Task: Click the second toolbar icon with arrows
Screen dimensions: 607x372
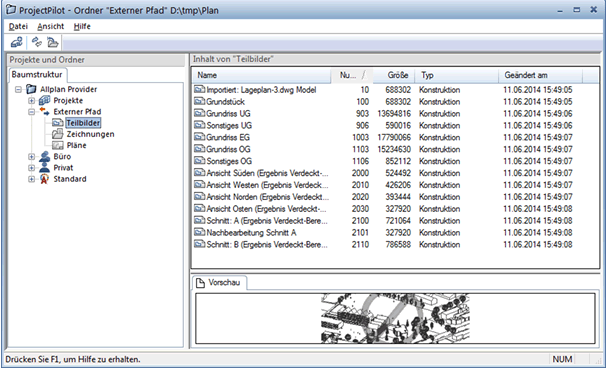Action: coord(37,42)
